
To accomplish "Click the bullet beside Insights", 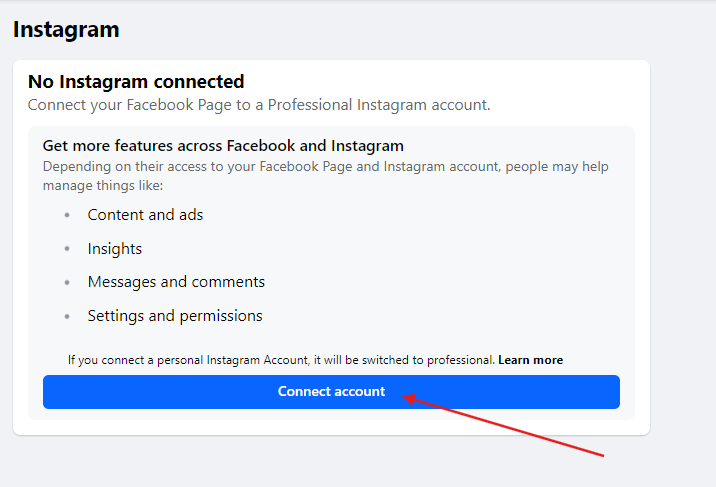I will tap(67, 249).
